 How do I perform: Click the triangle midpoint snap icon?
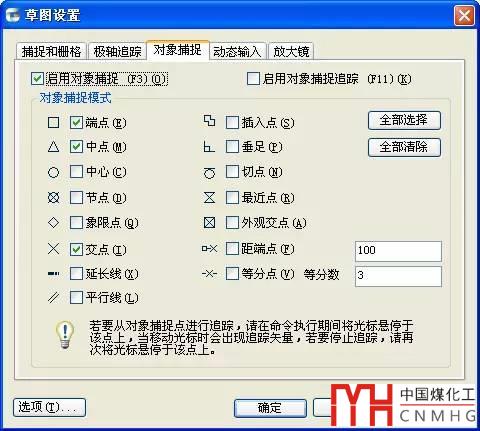(x=53, y=147)
